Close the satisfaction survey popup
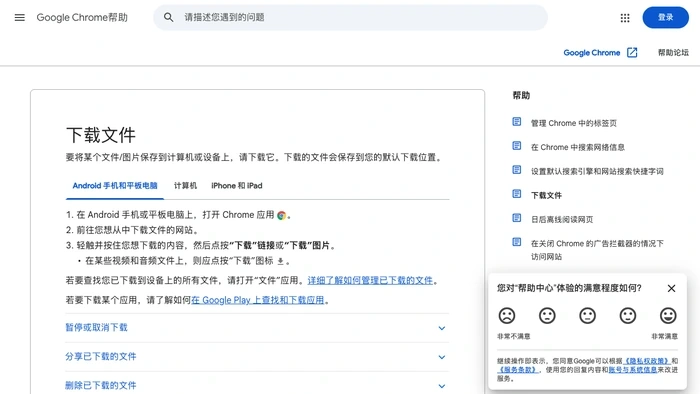This screenshot has width=700, height=394. tap(671, 288)
